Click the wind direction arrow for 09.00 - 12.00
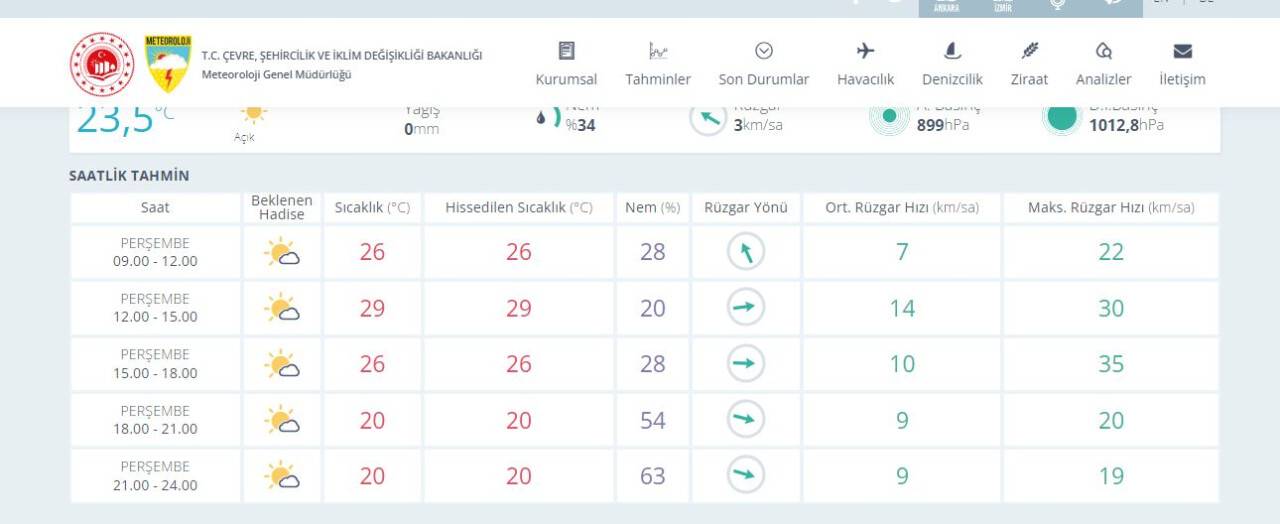Screen dimensions: 1280x524 click(745, 252)
